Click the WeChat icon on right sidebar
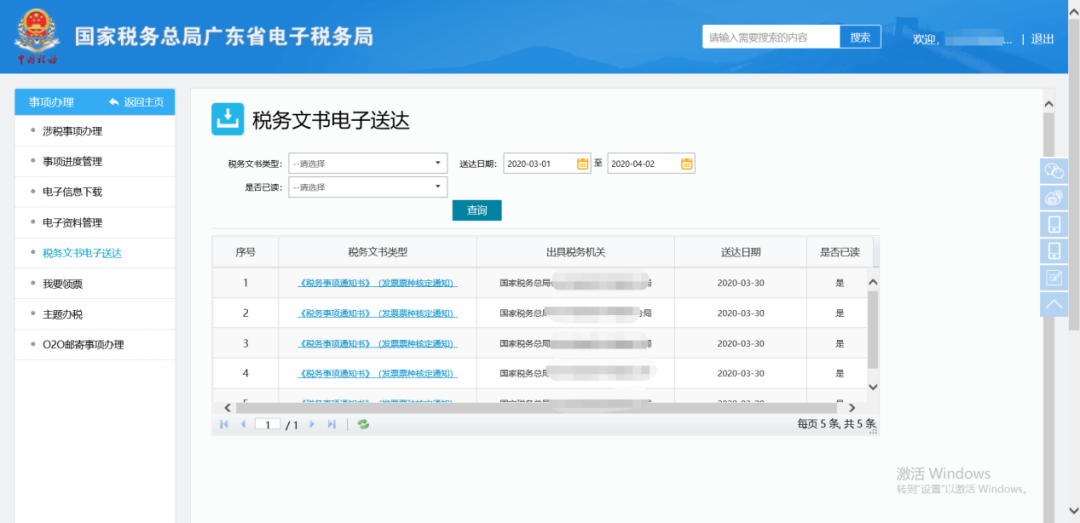This screenshot has width=1080, height=523. pos(1054,171)
